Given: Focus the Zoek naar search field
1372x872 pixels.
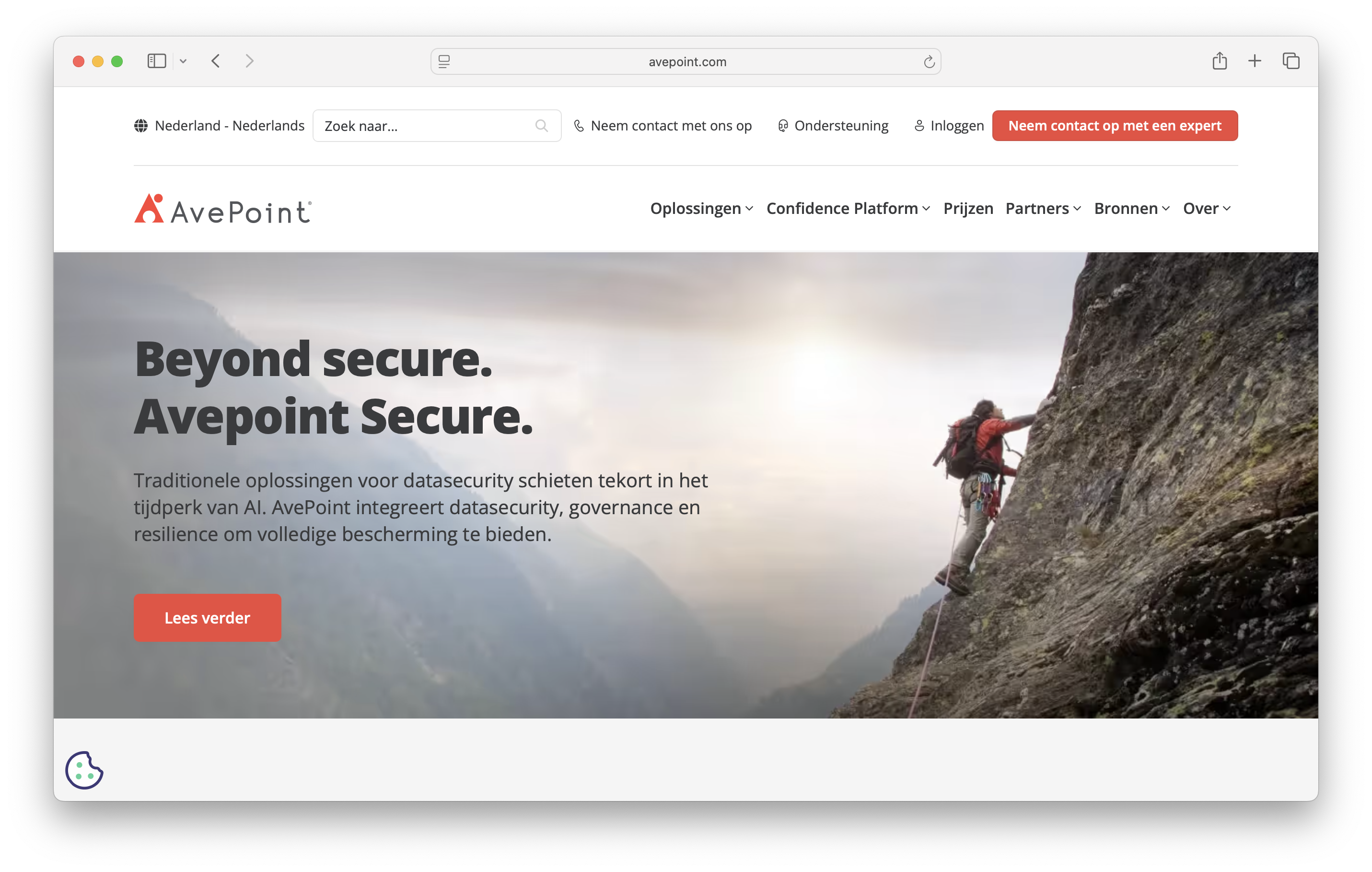Looking at the screenshot, I should [x=437, y=126].
